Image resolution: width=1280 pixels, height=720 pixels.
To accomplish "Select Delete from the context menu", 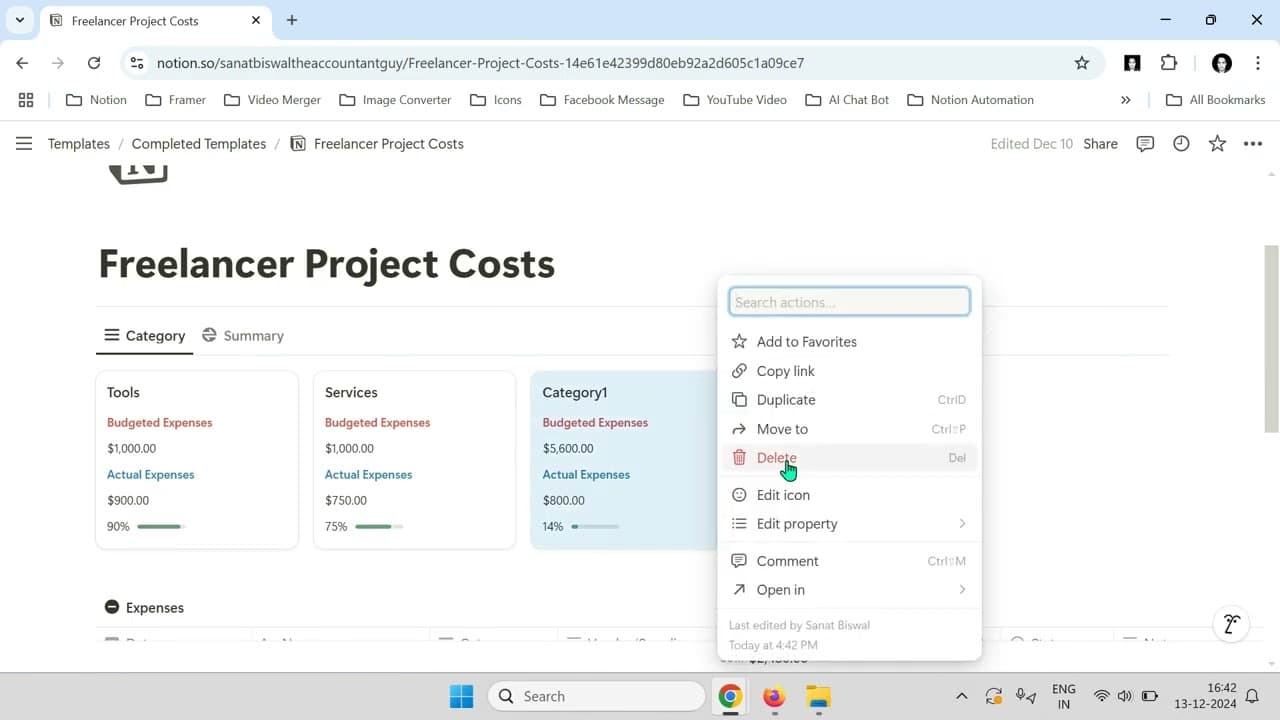I will (x=777, y=458).
